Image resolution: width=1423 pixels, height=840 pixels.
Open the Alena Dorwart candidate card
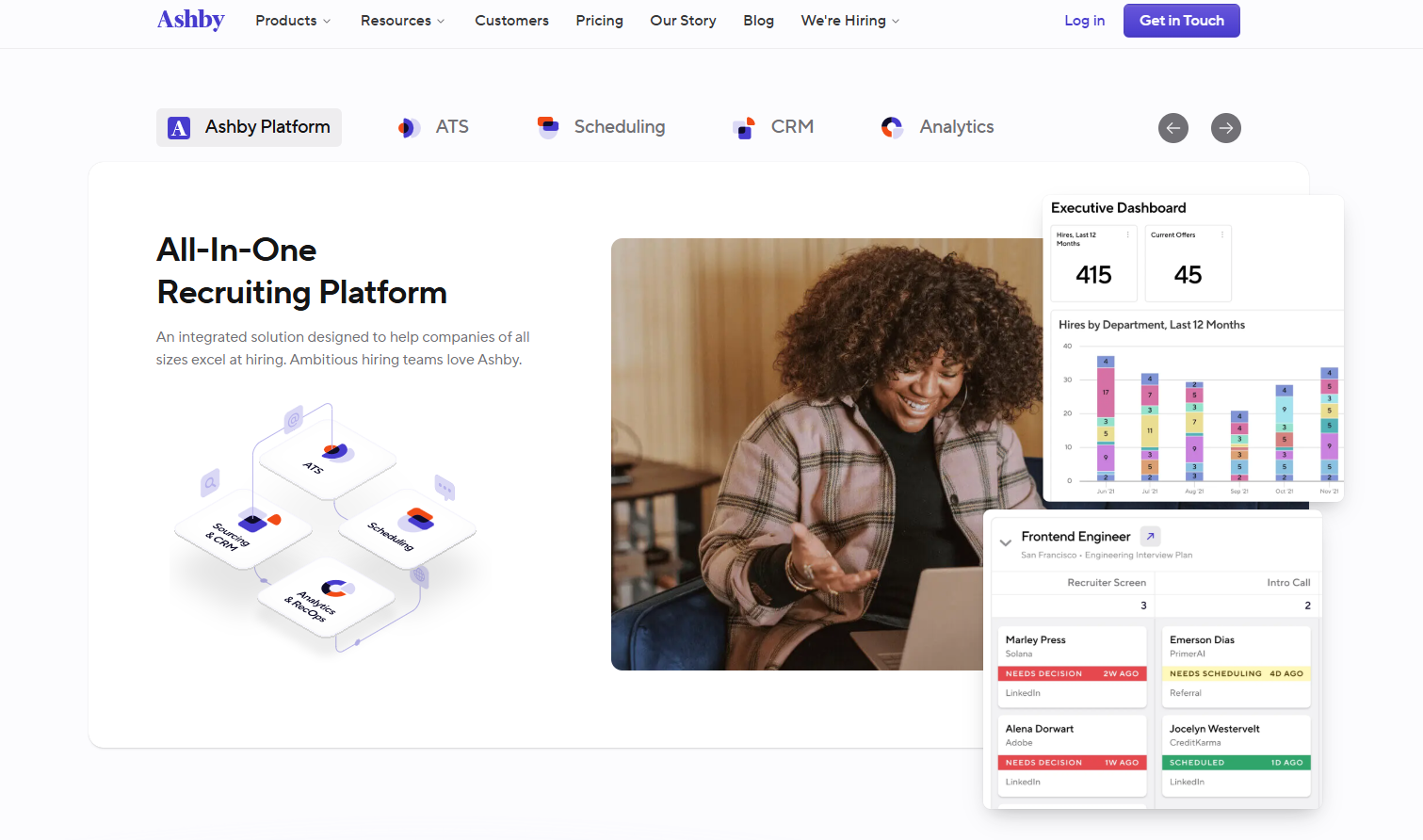1072,755
